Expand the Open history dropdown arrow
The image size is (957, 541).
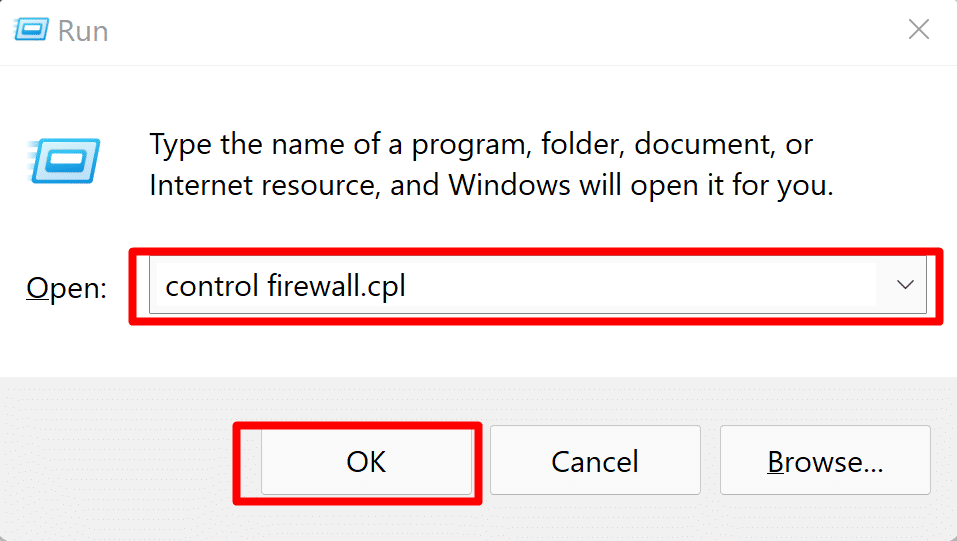click(x=905, y=286)
